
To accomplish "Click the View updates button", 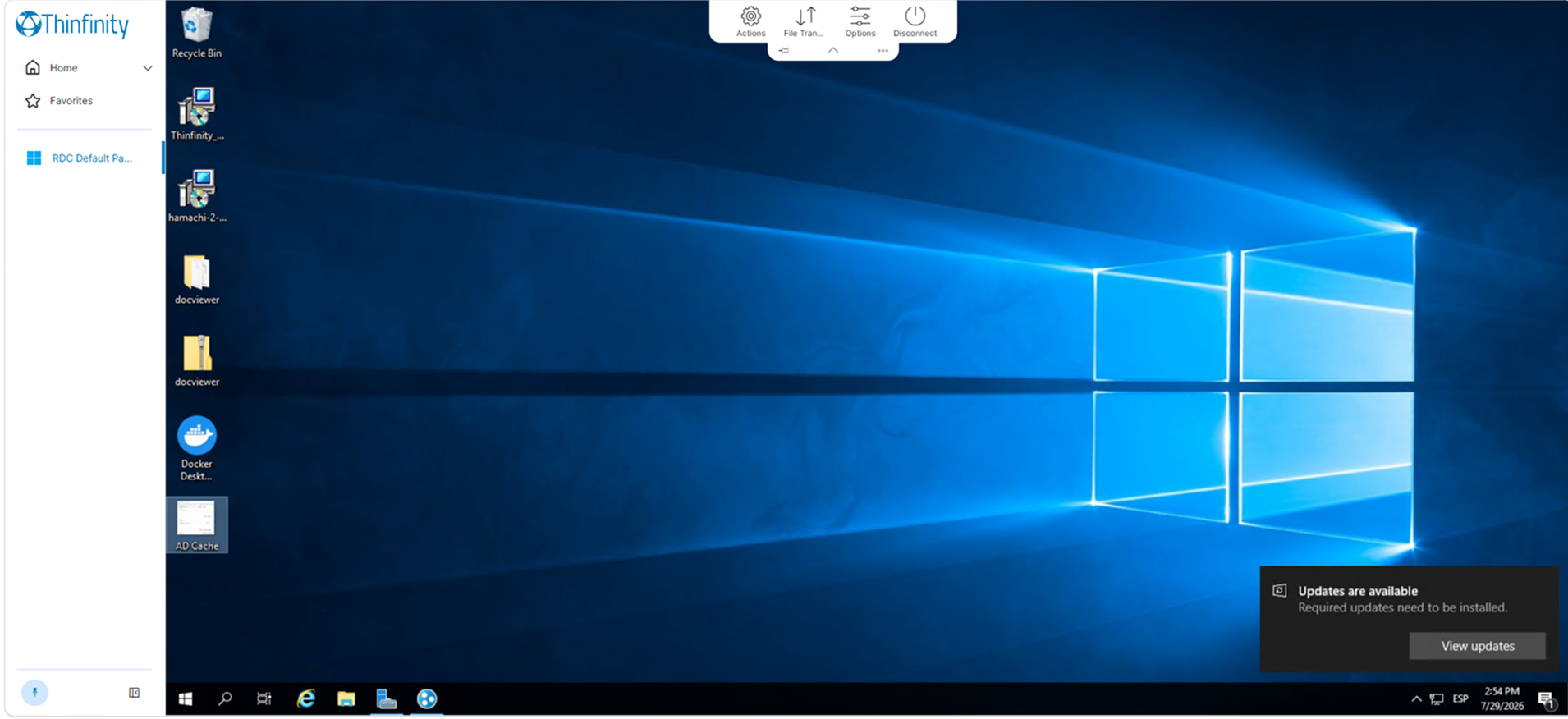I will pos(1478,646).
